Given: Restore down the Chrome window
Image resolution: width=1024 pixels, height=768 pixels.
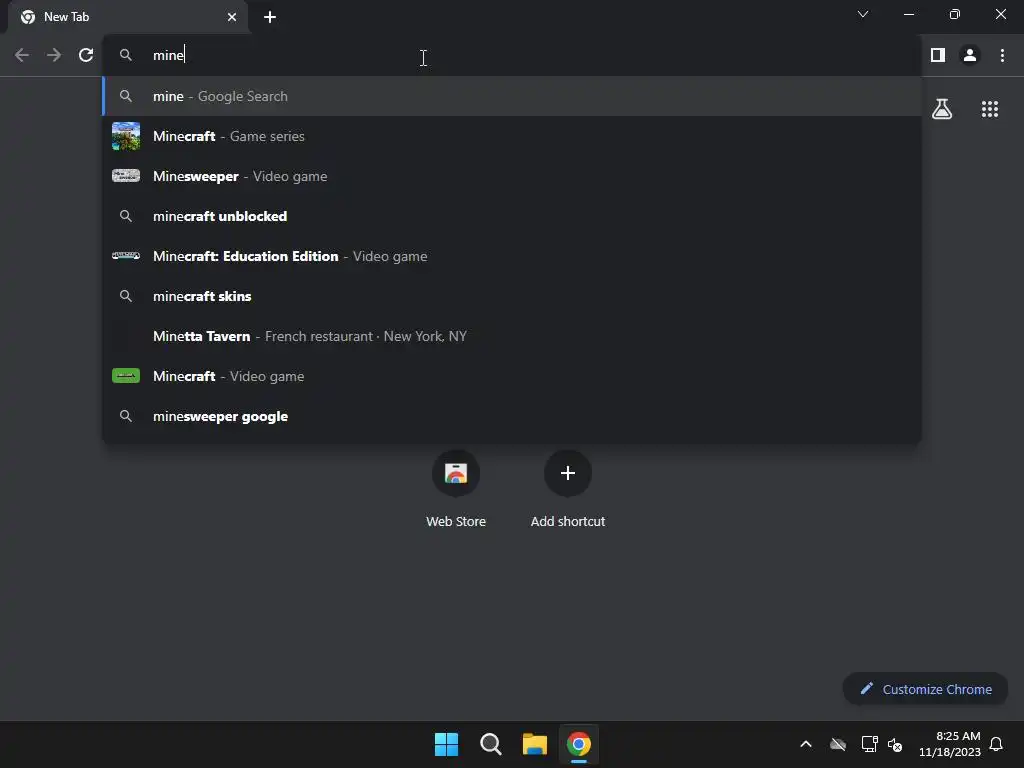Looking at the screenshot, I should [x=954, y=14].
